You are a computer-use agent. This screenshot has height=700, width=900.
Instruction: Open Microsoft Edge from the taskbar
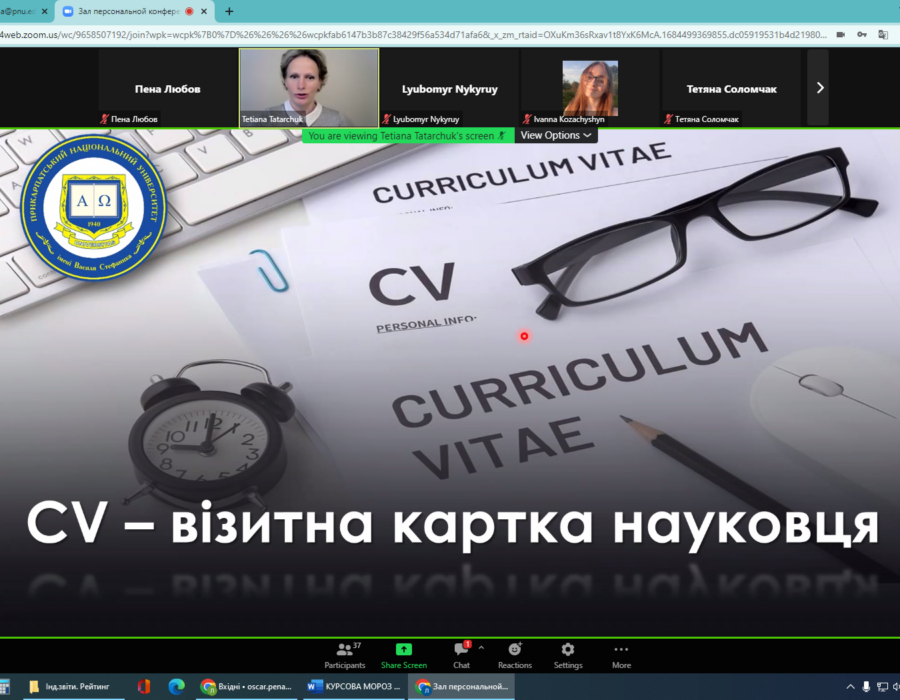click(x=176, y=687)
